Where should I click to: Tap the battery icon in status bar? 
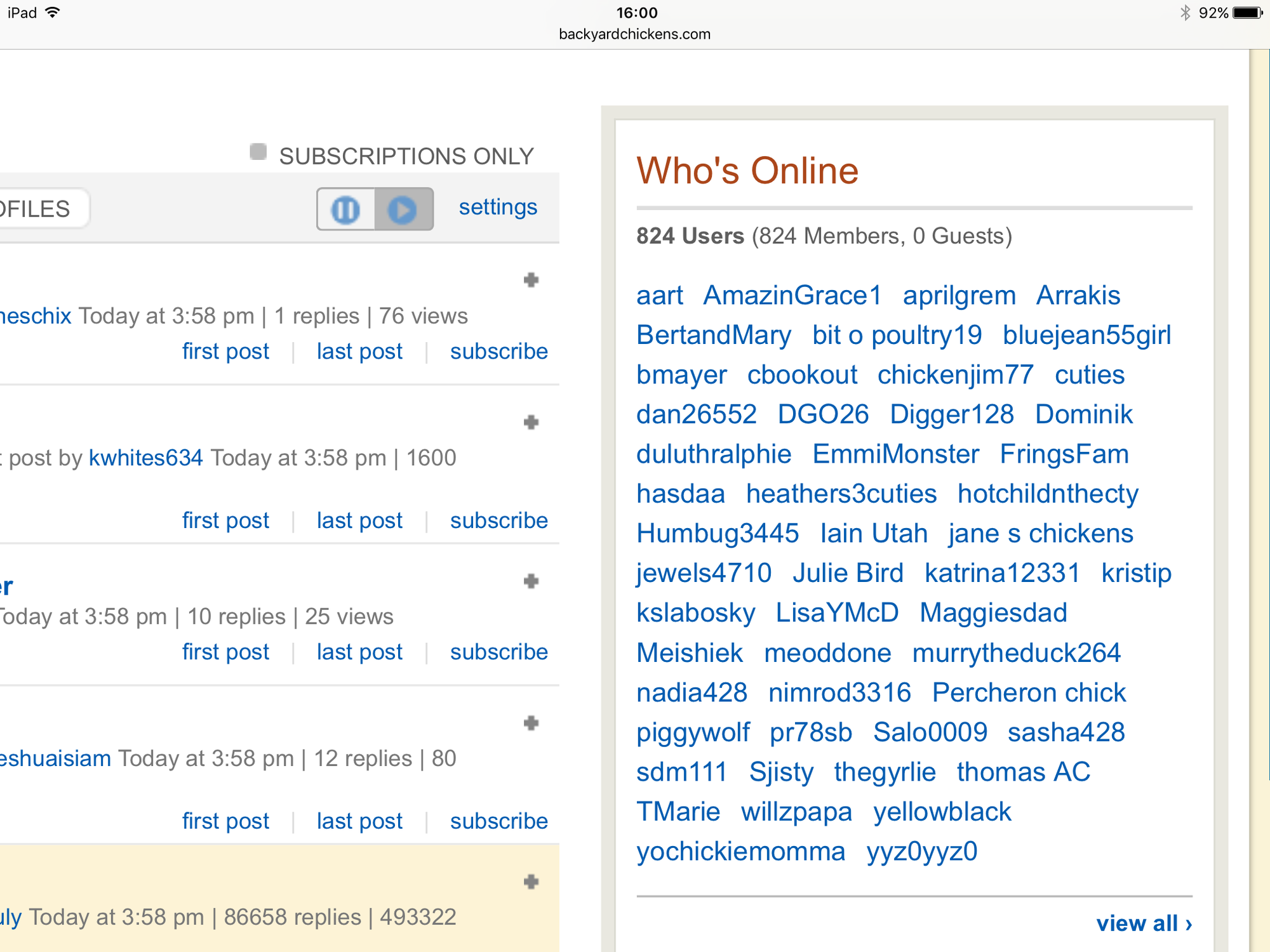point(1247,13)
